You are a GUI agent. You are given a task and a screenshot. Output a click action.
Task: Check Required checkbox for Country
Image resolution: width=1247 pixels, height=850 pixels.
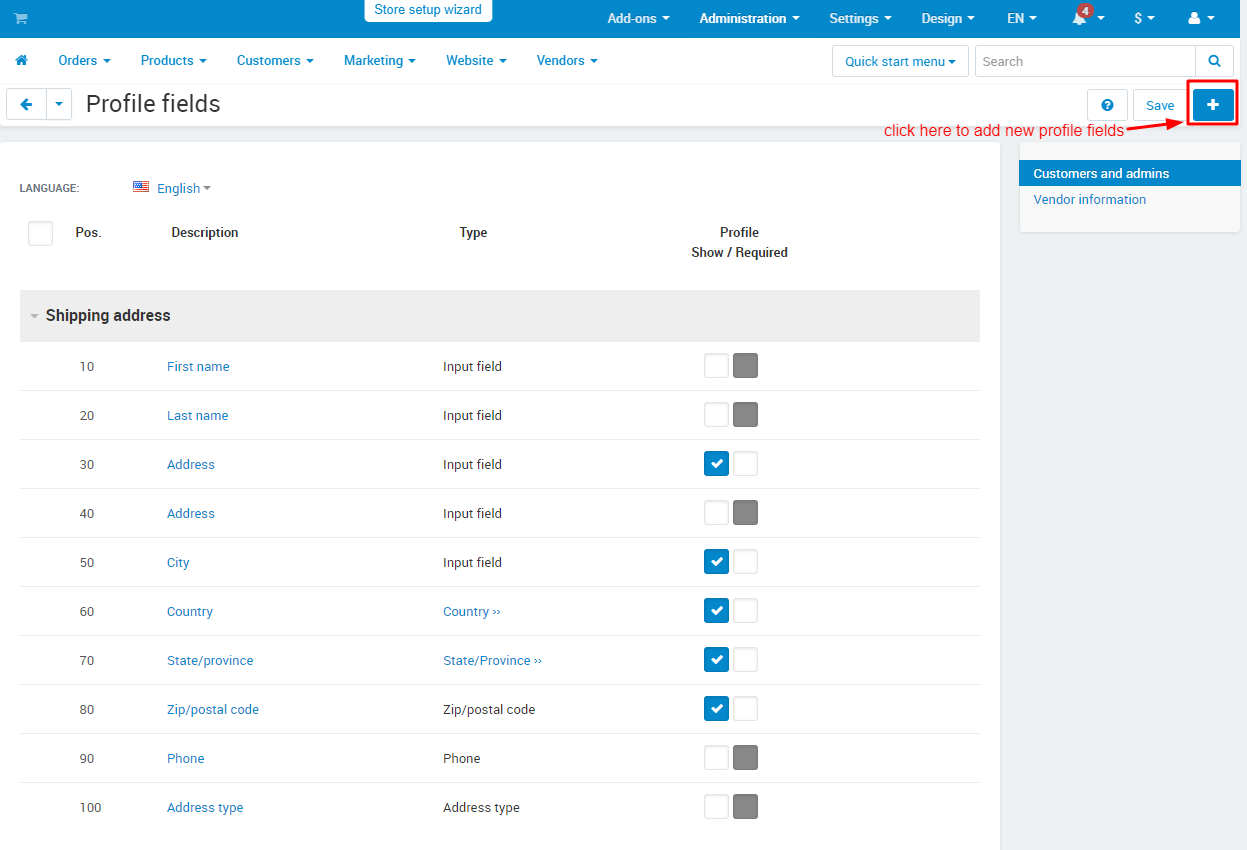[x=745, y=611]
